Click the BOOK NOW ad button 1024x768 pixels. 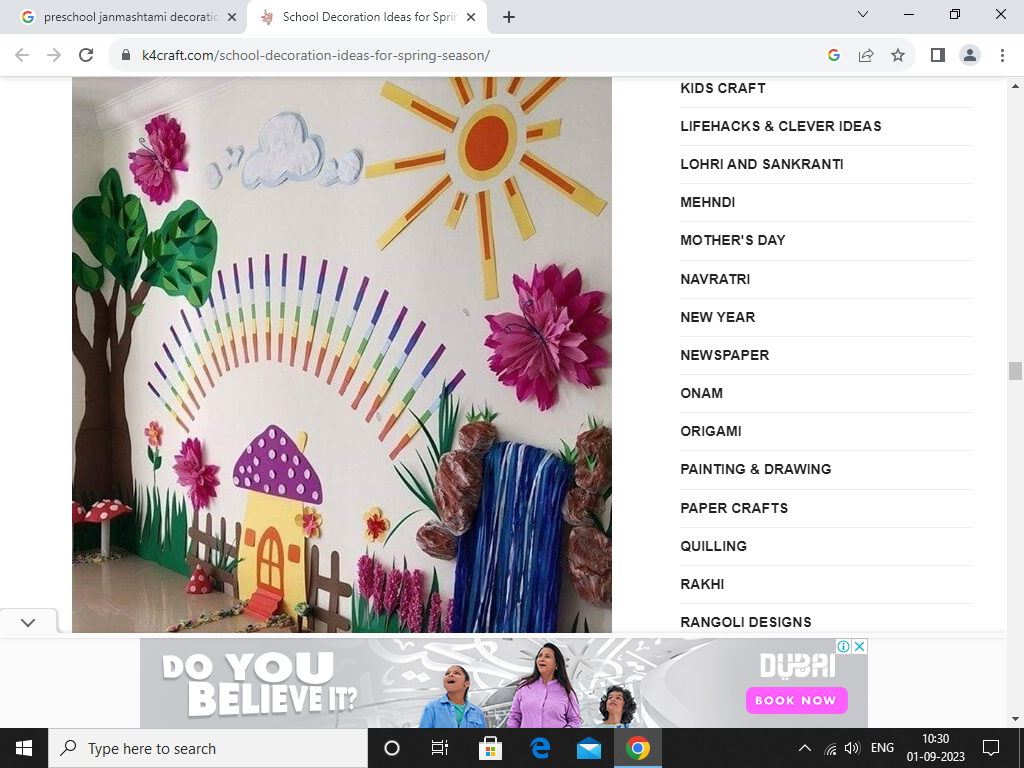[796, 700]
